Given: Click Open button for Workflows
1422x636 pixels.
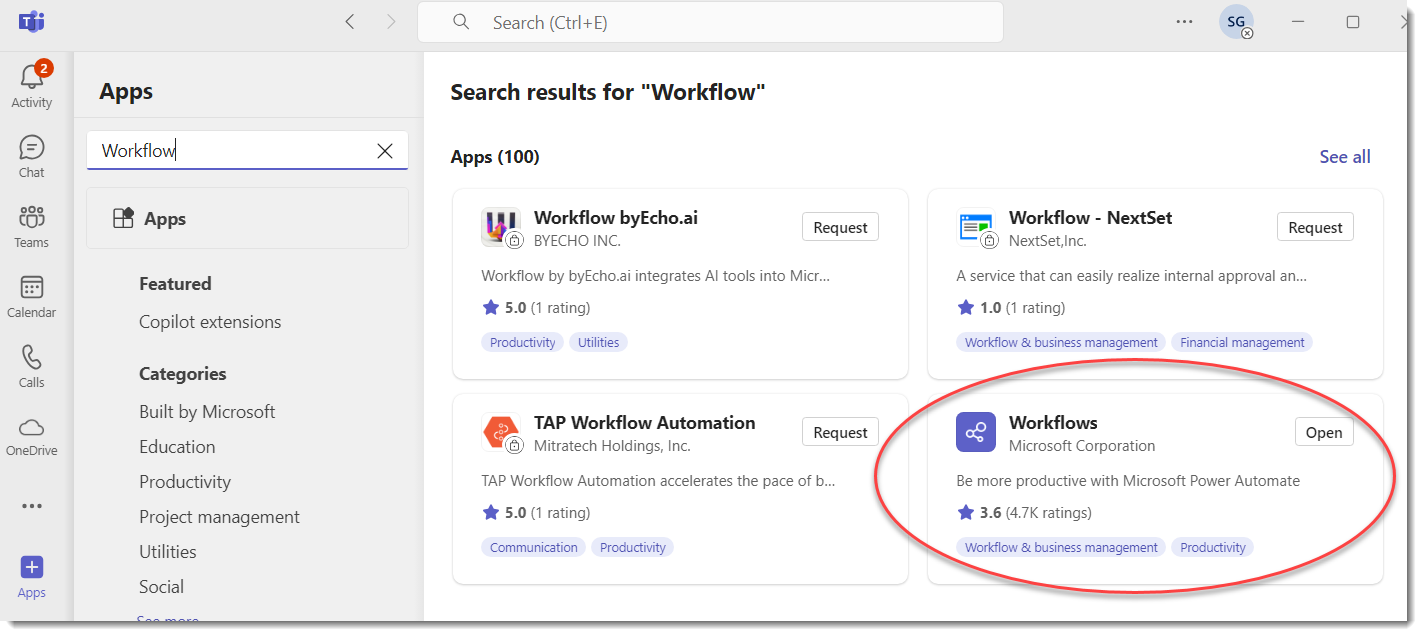Looking at the screenshot, I should click(x=1324, y=432).
